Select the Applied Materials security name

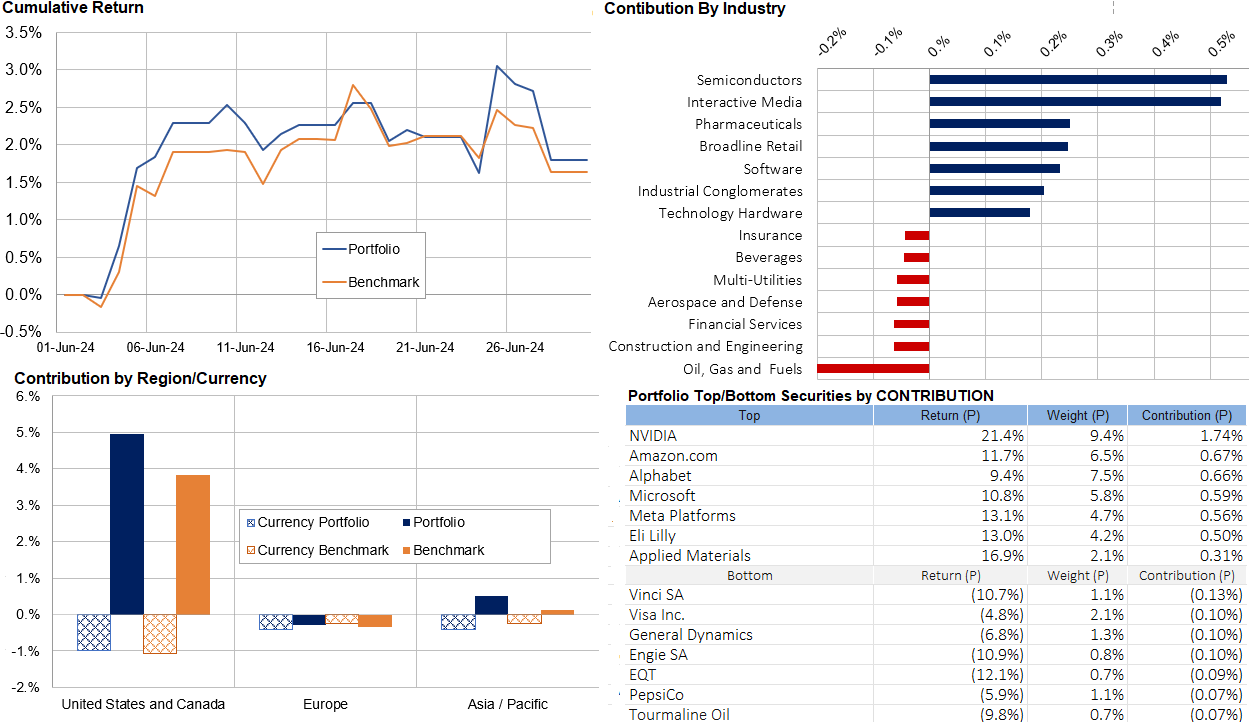pos(690,556)
